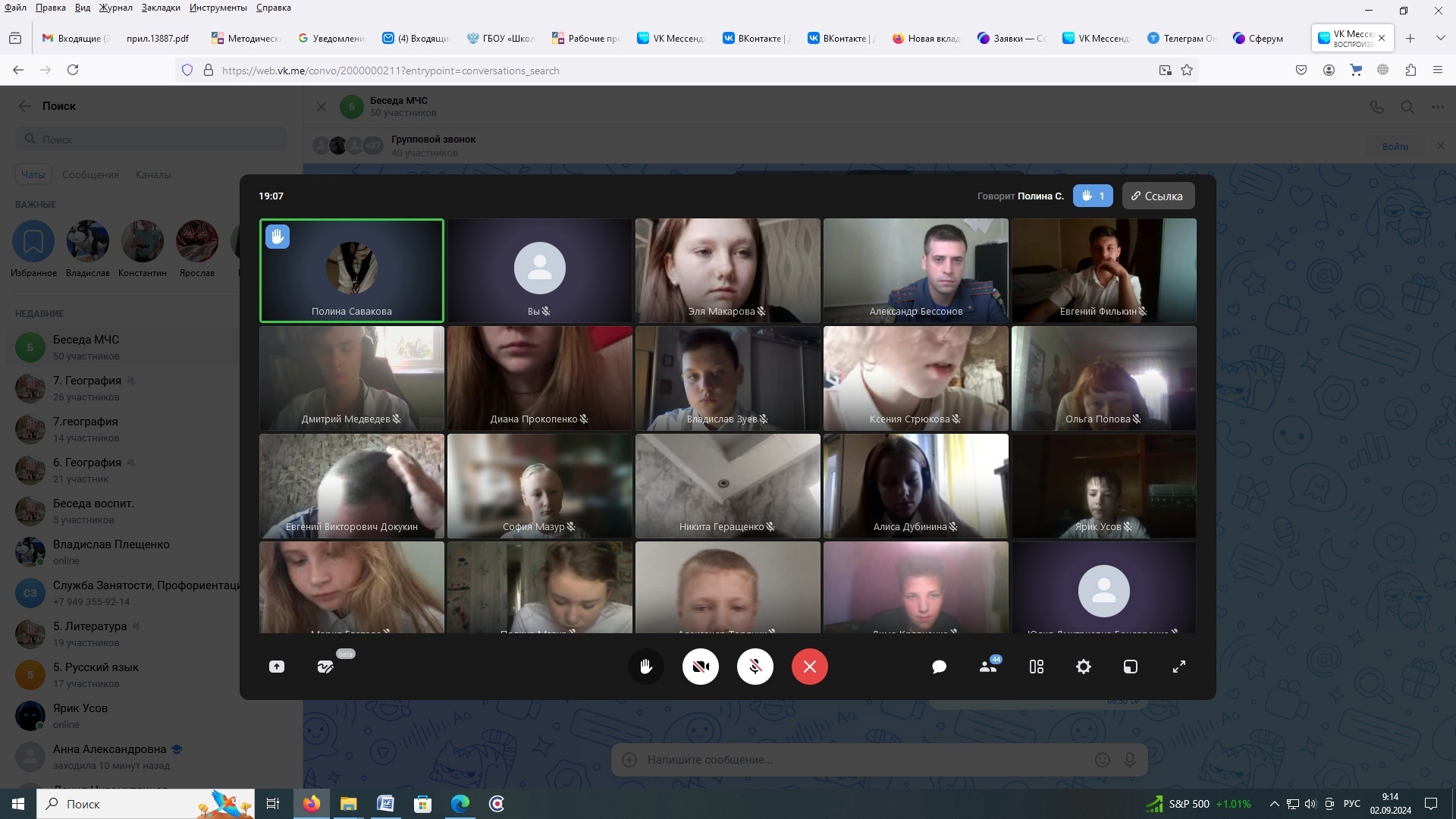Open the extensions puzzle icon
The width and height of the screenshot is (1456, 819).
1410,70
